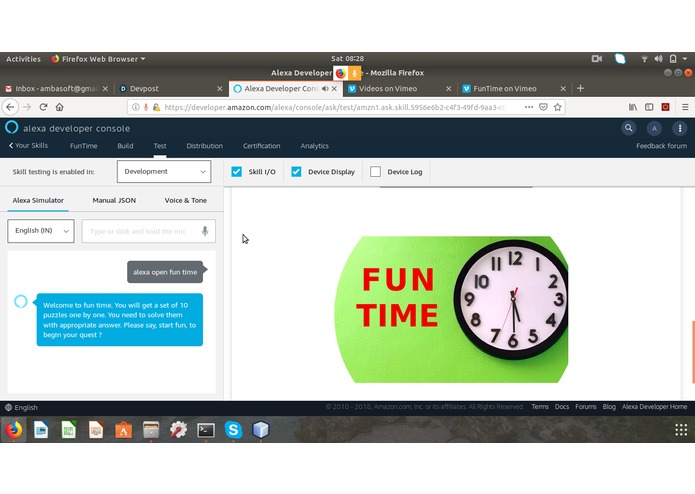Uncheck the Device Display checkbox
The width and height of the screenshot is (695, 494).
(x=296, y=172)
